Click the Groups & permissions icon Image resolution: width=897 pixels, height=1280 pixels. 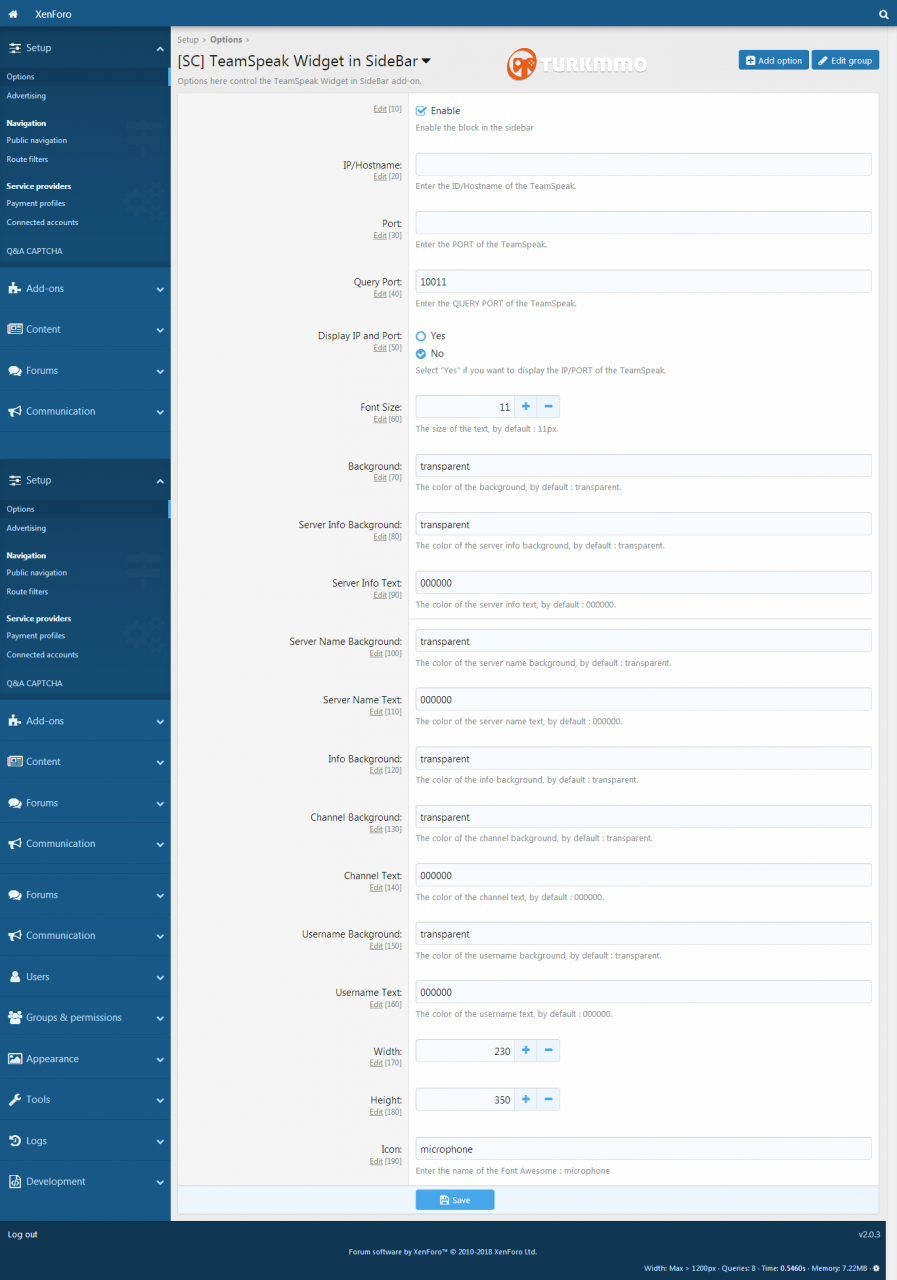(x=15, y=1018)
